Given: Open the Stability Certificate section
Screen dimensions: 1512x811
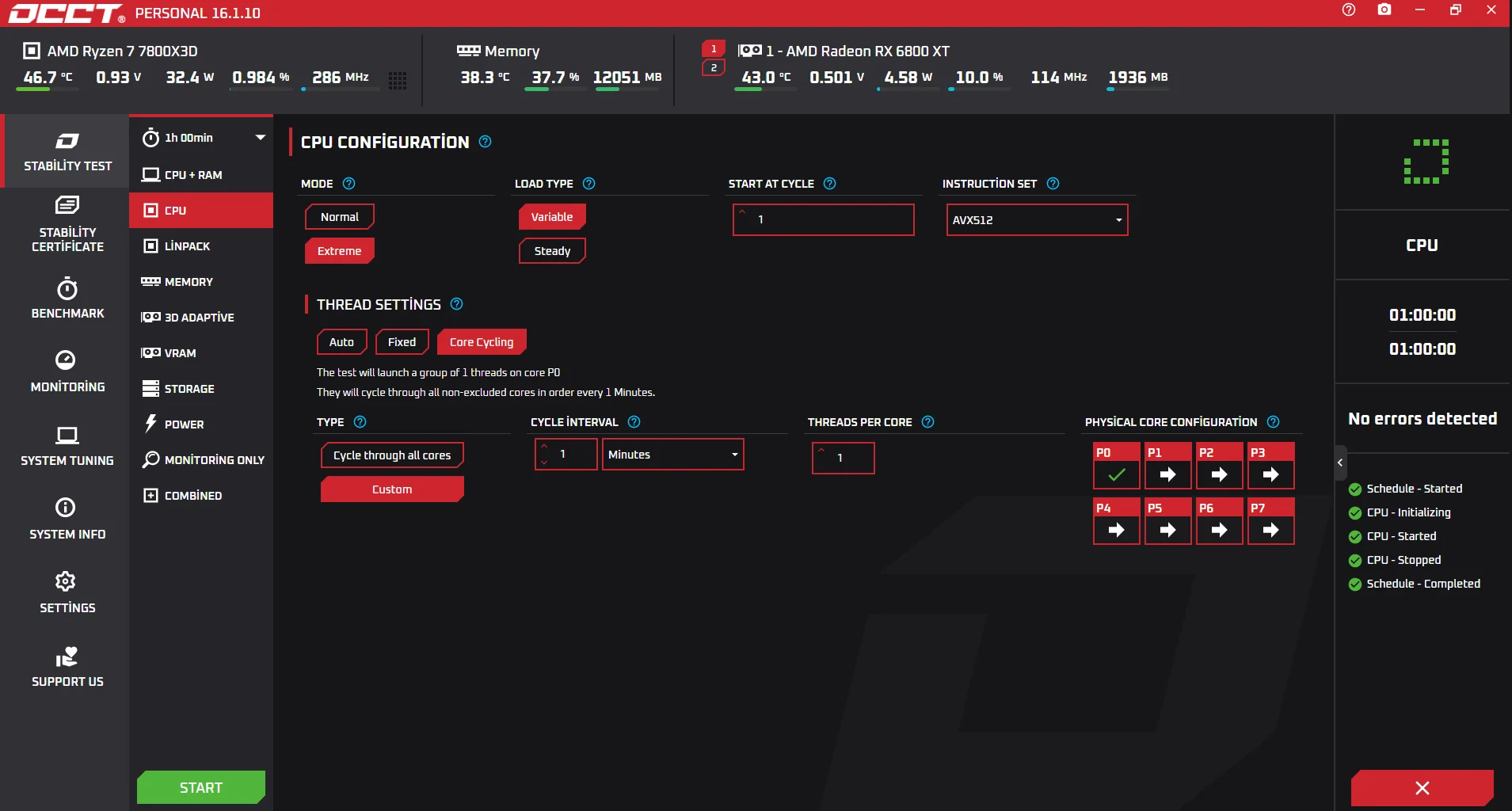Looking at the screenshot, I should (67, 225).
